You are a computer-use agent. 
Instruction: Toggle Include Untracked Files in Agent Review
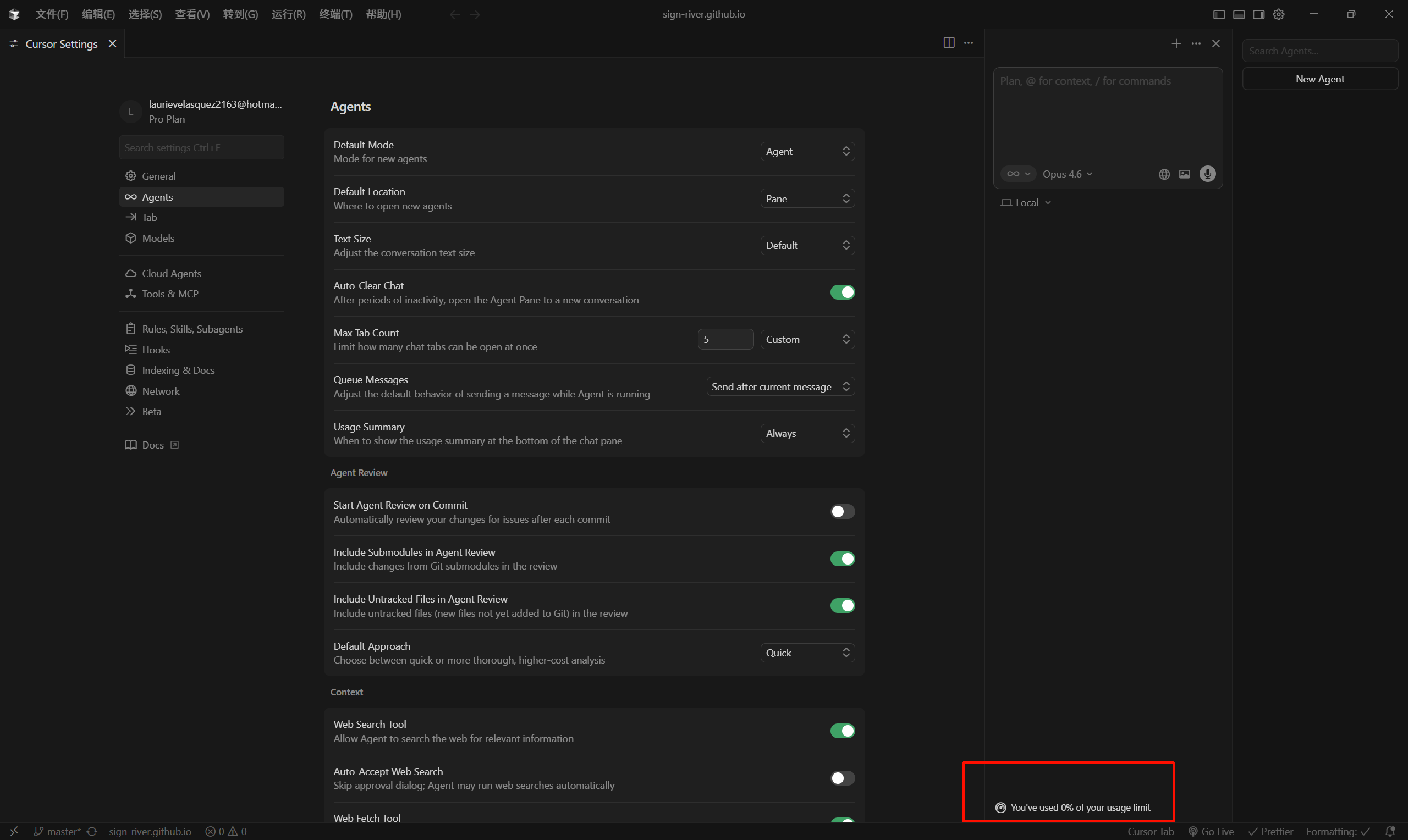pyautogui.click(x=843, y=606)
